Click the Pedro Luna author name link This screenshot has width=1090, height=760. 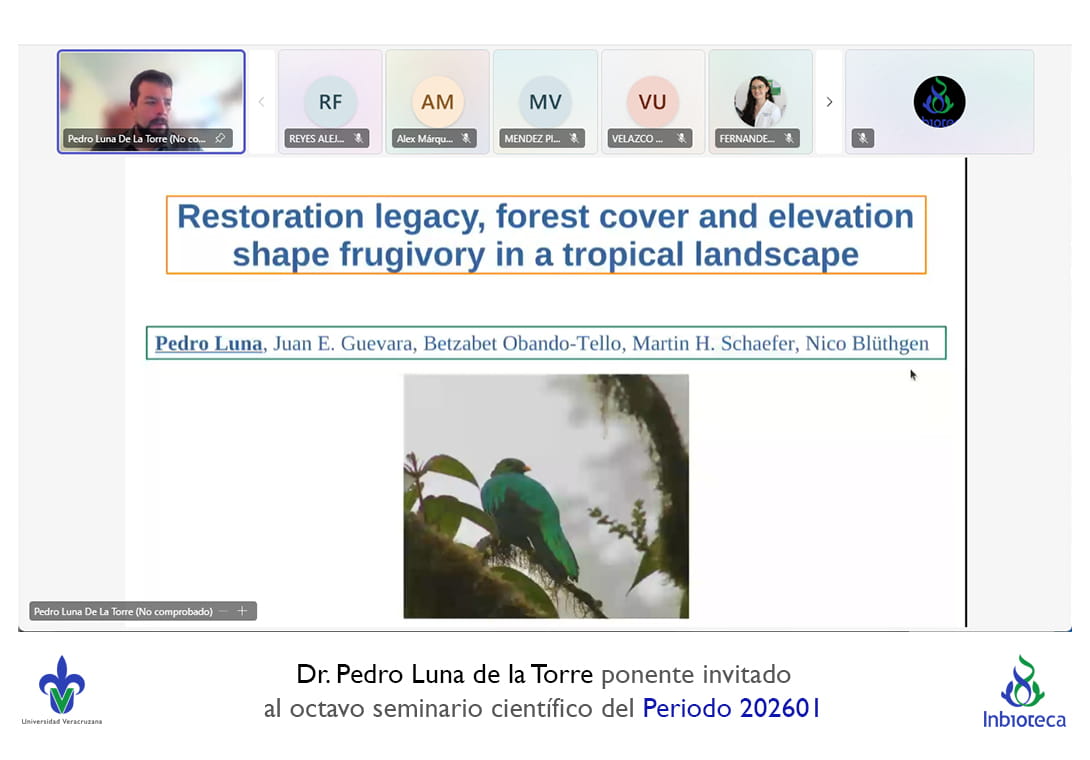[x=209, y=344]
